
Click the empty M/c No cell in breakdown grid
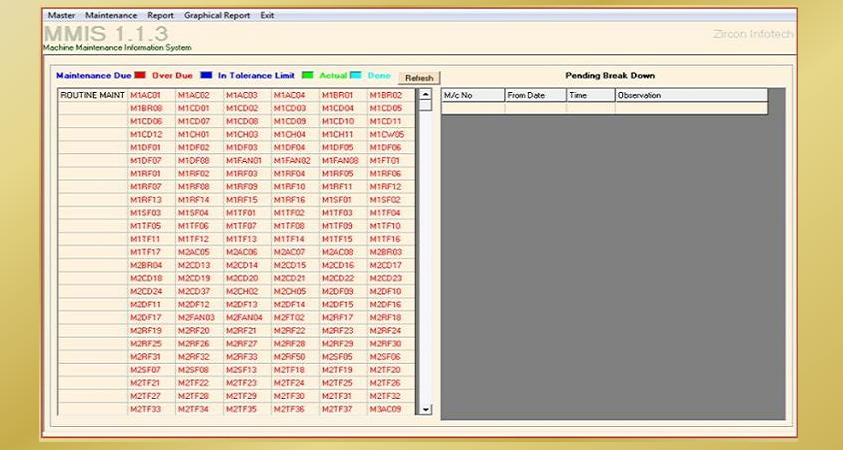473,108
